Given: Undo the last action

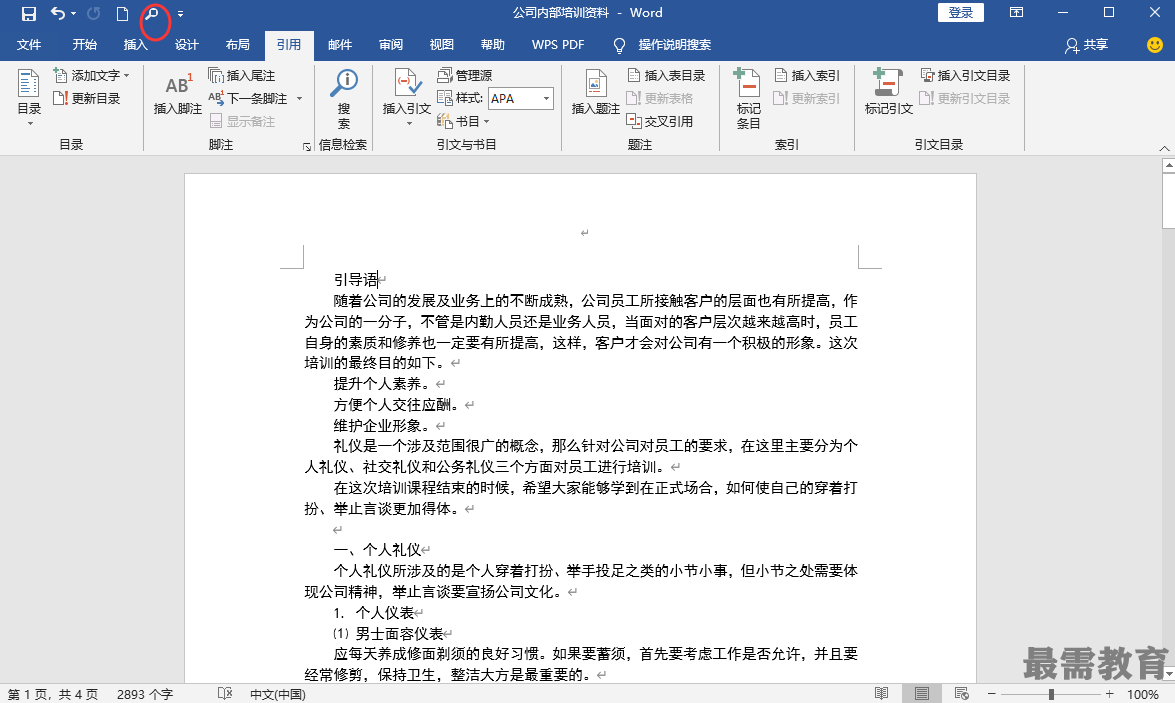Looking at the screenshot, I should 58,13.
